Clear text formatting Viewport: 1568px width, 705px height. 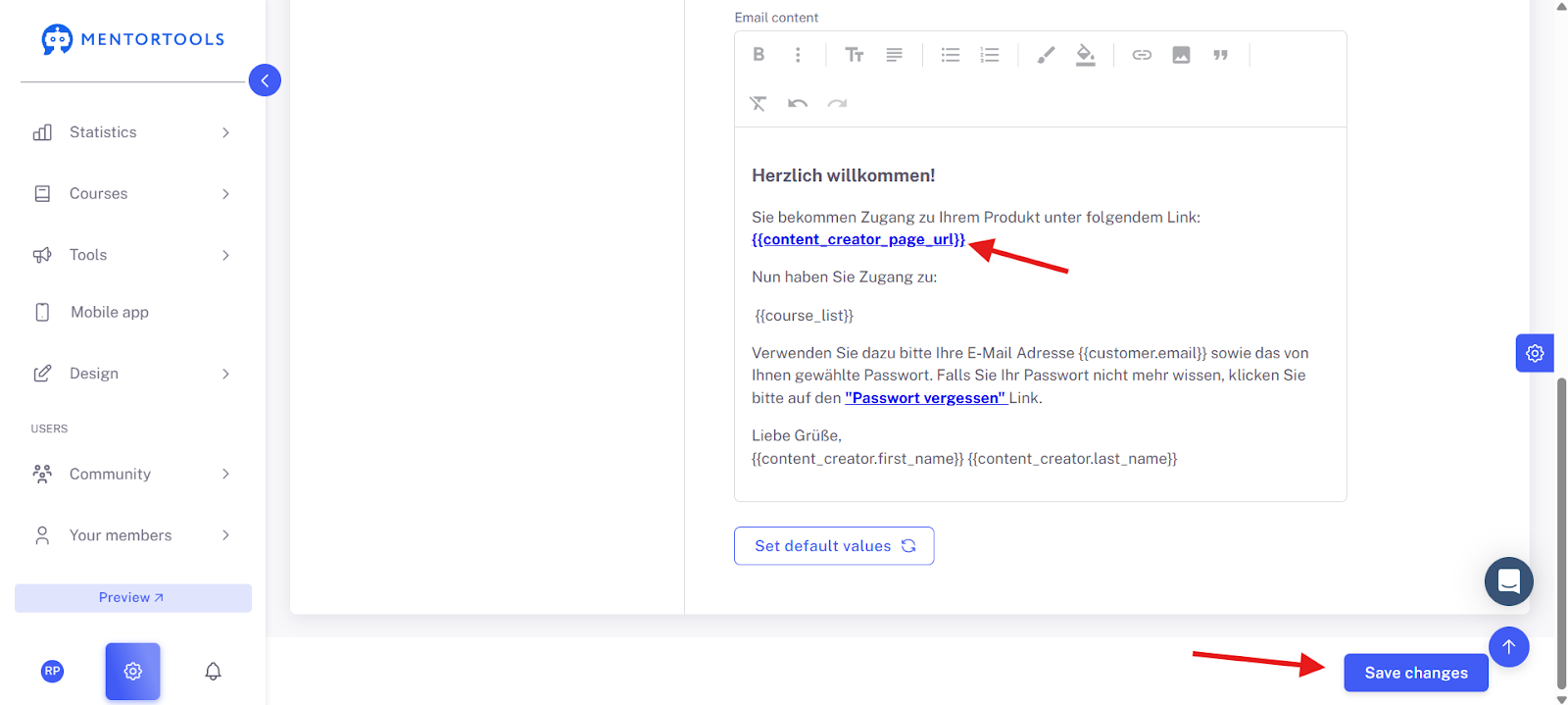pyautogui.click(x=759, y=103)
